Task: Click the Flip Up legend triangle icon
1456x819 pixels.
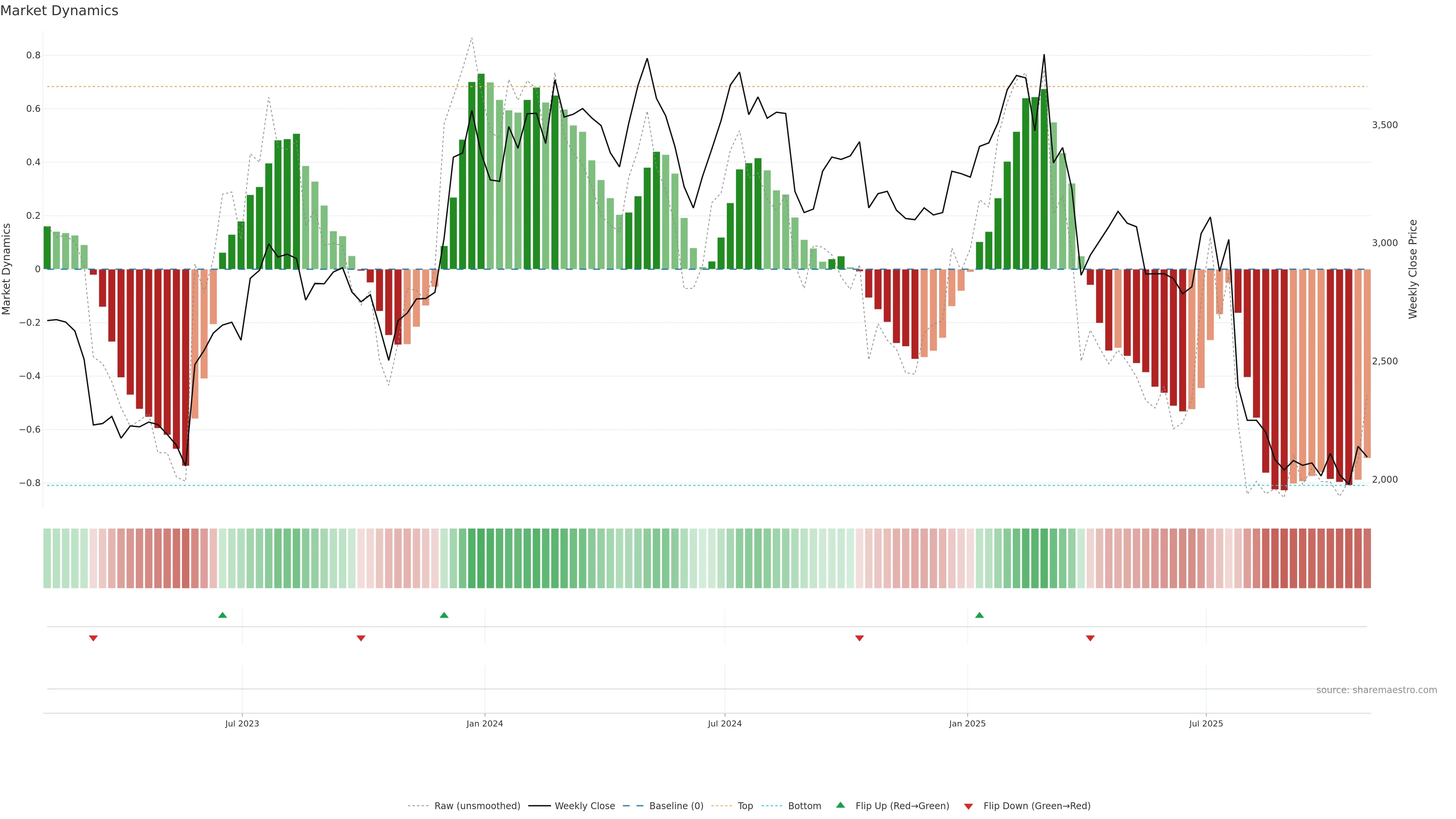Action: tap(841, 805)
